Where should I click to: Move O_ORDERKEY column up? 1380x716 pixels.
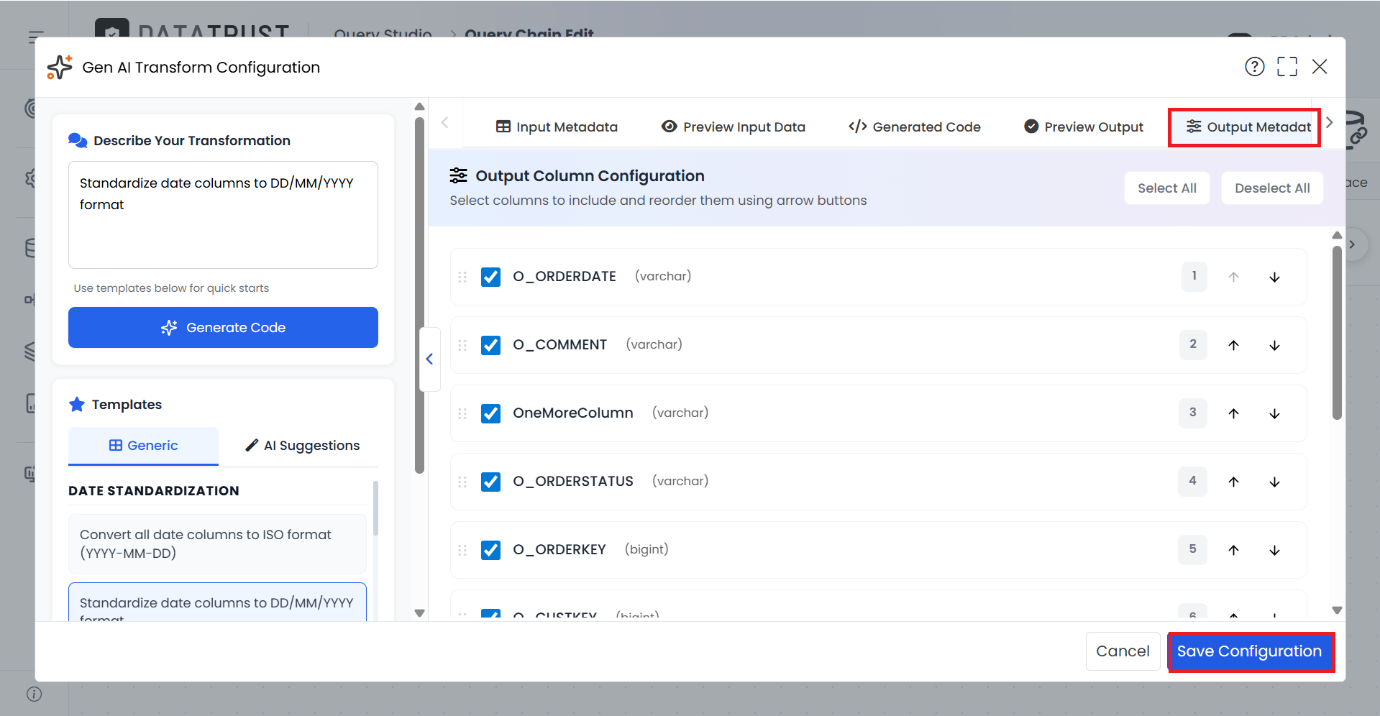pos(1234,550)
